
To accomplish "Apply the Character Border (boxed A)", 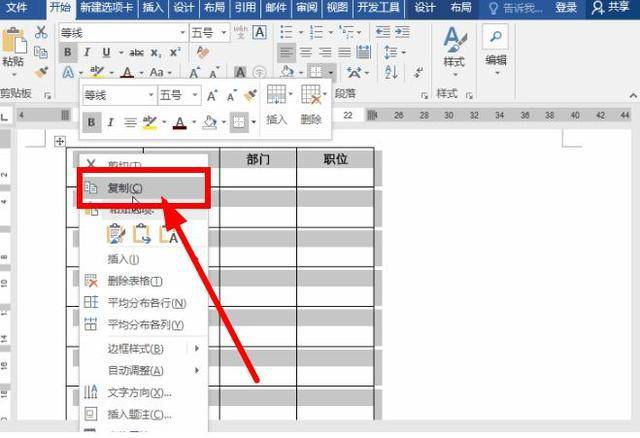I will pyautogui.click(x=260, y=32).
